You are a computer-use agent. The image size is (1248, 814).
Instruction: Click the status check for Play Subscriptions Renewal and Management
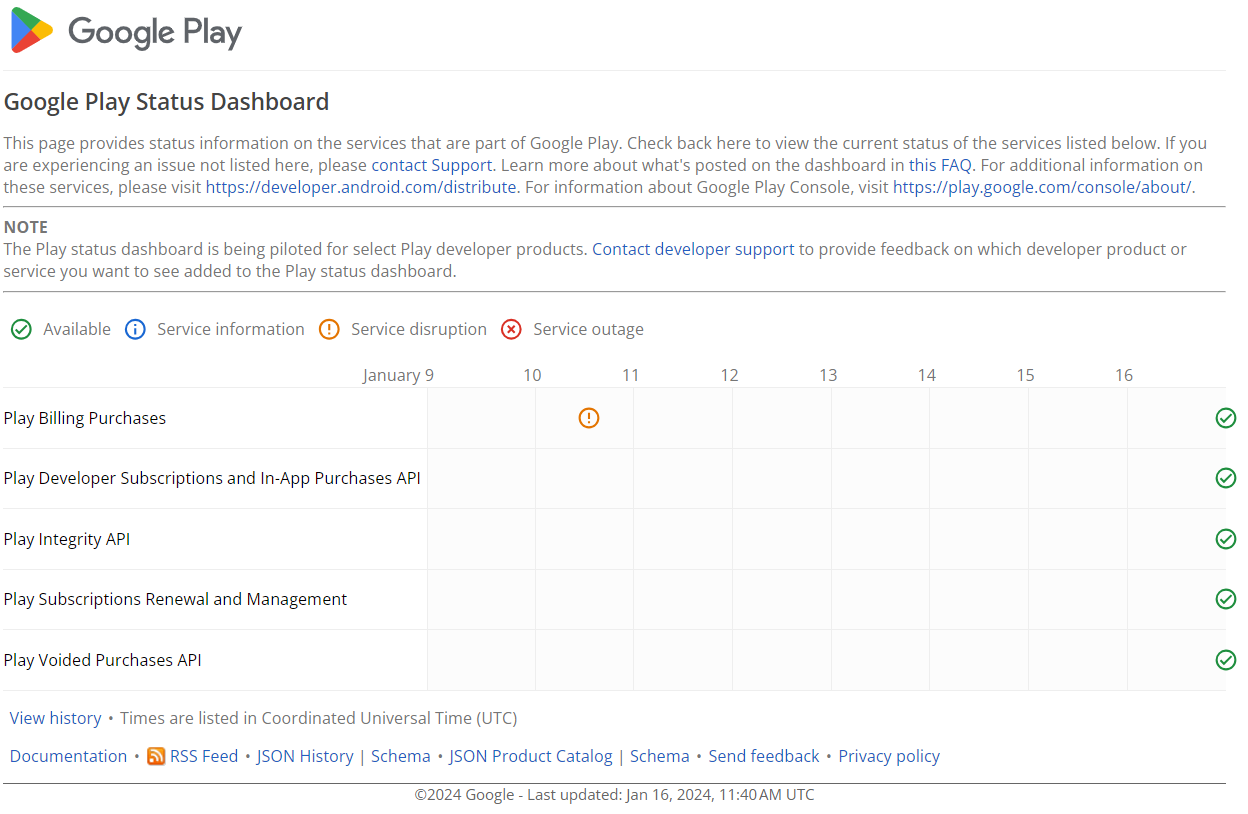[1226, 599]
